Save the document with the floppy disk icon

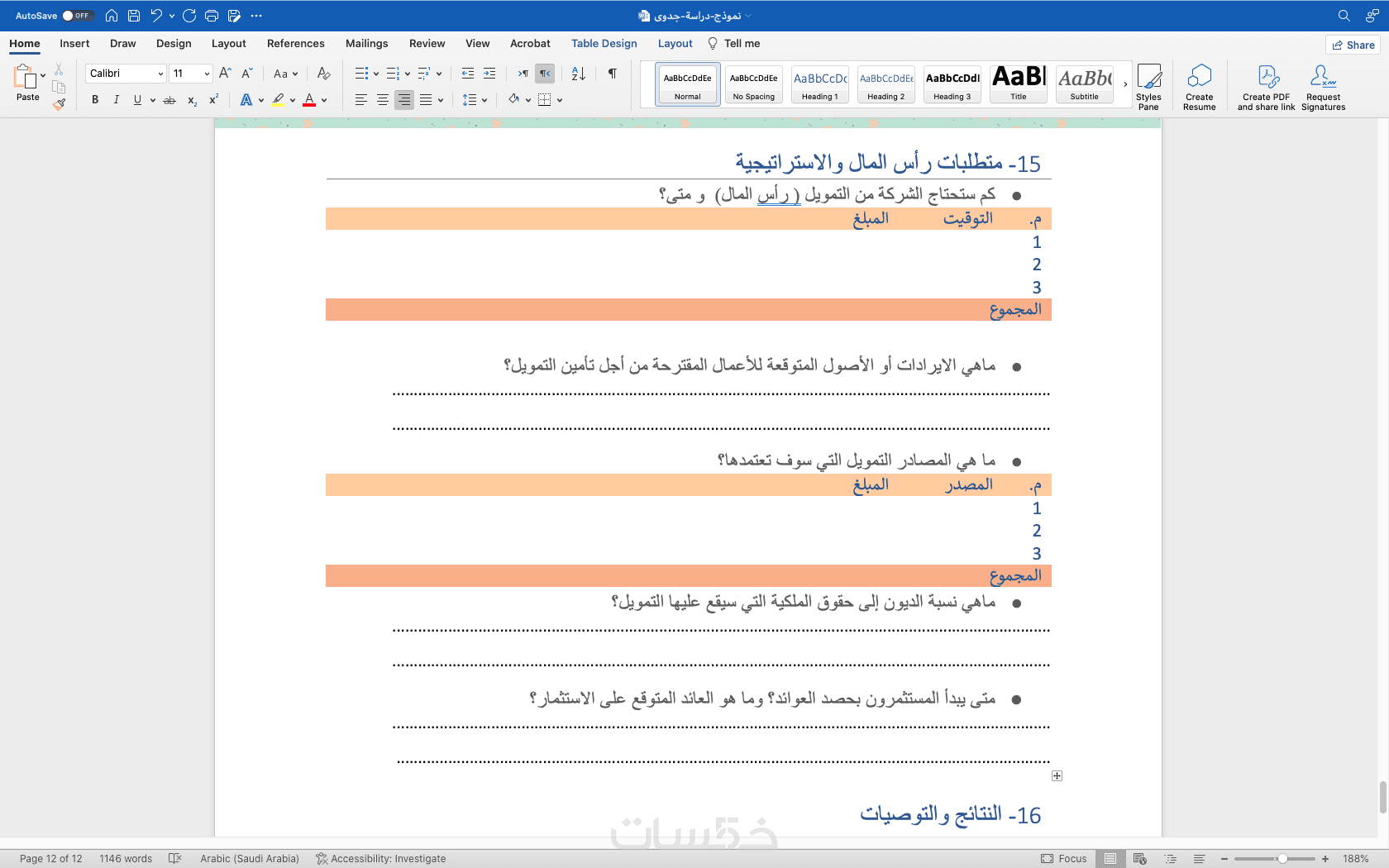134,16
